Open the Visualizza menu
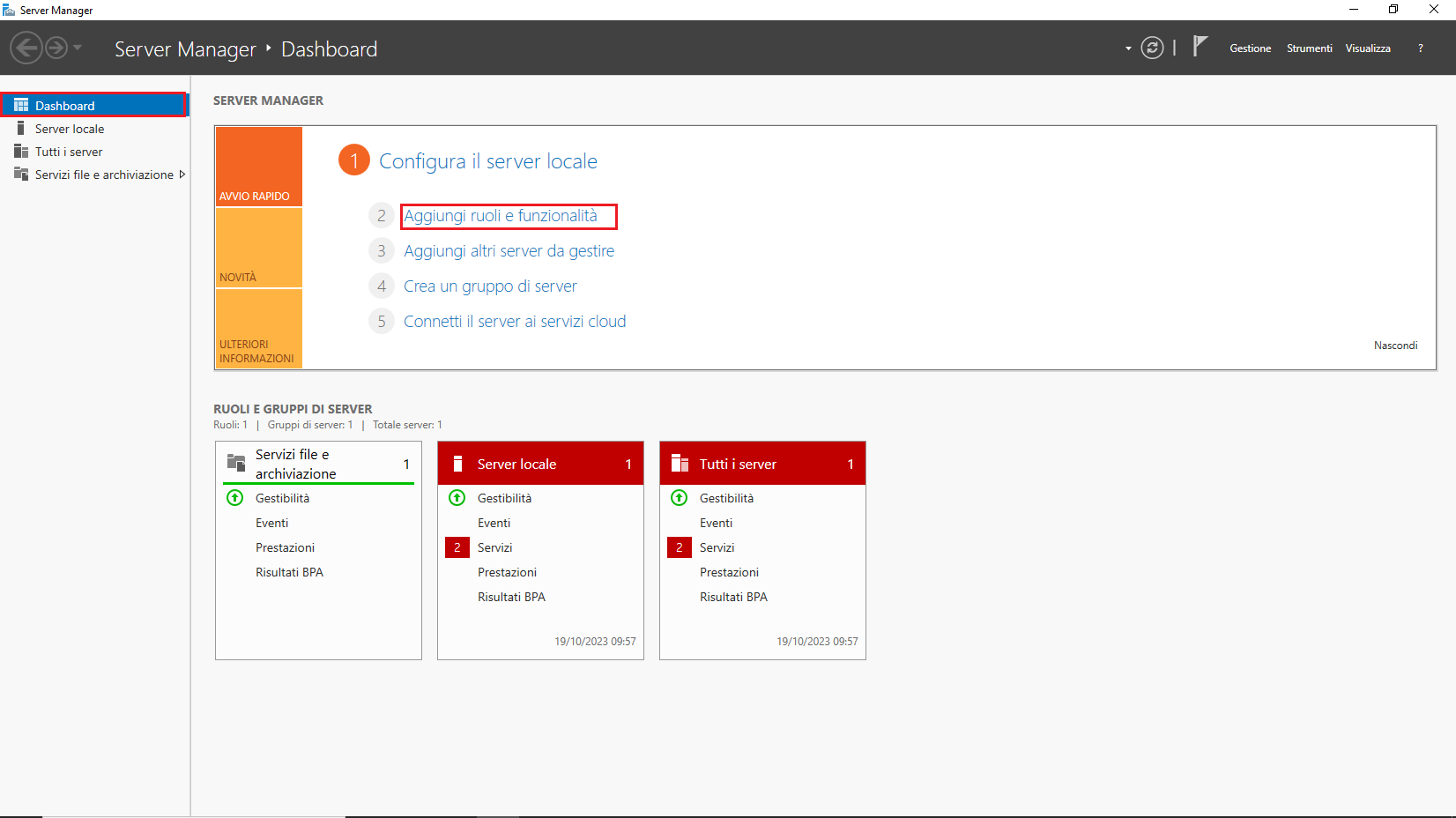This screenshot has width=1456, height=818. tap(1368, 48)
